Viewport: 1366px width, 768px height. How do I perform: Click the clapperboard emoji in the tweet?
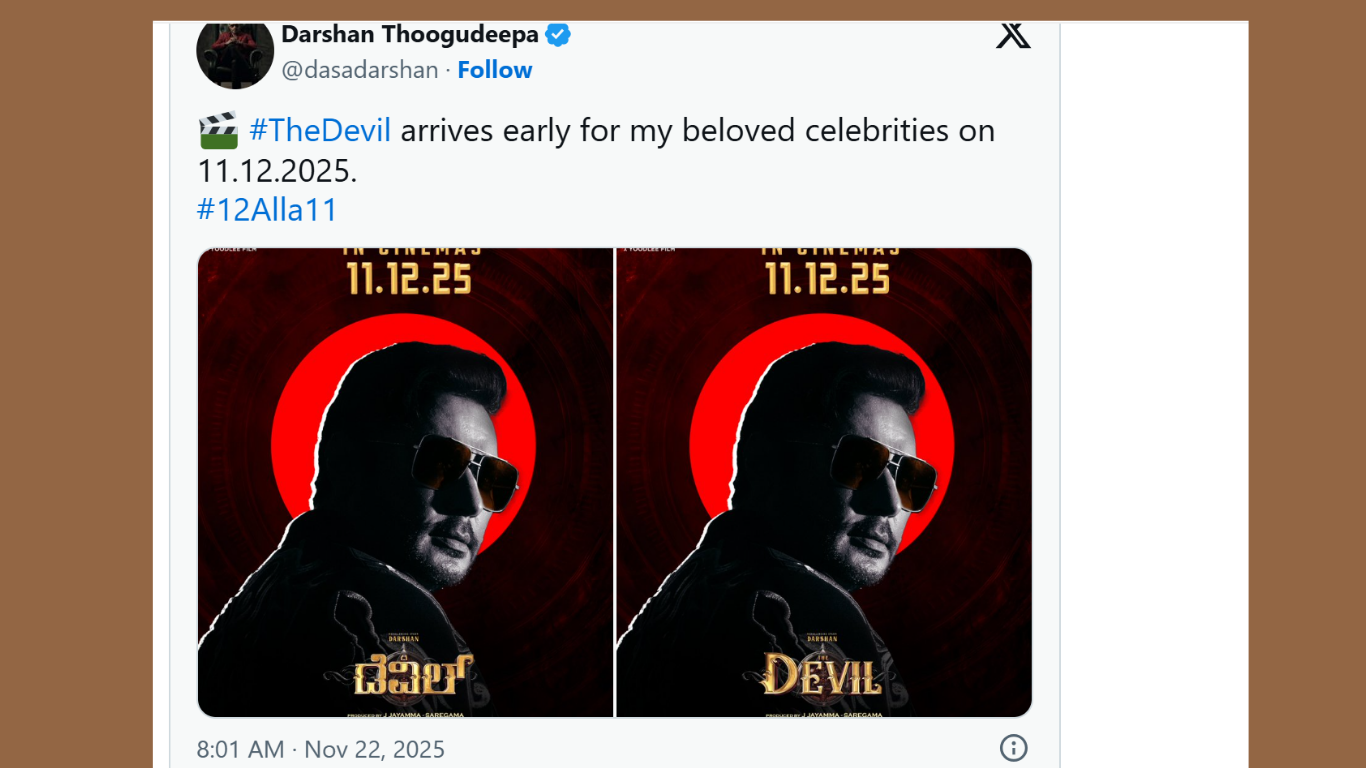(x=218, y=131)
